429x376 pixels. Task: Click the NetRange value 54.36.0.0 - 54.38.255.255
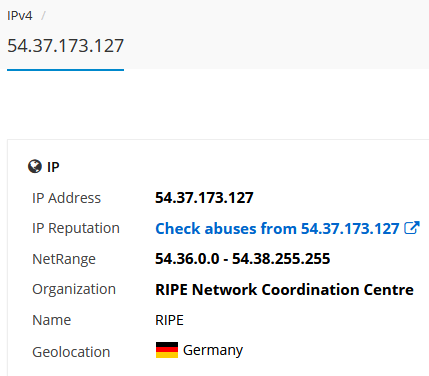coord(243,259)
